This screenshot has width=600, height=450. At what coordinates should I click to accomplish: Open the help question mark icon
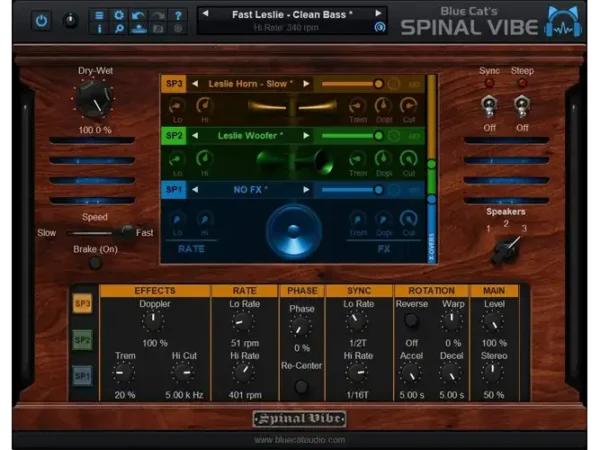pos(178,15)
